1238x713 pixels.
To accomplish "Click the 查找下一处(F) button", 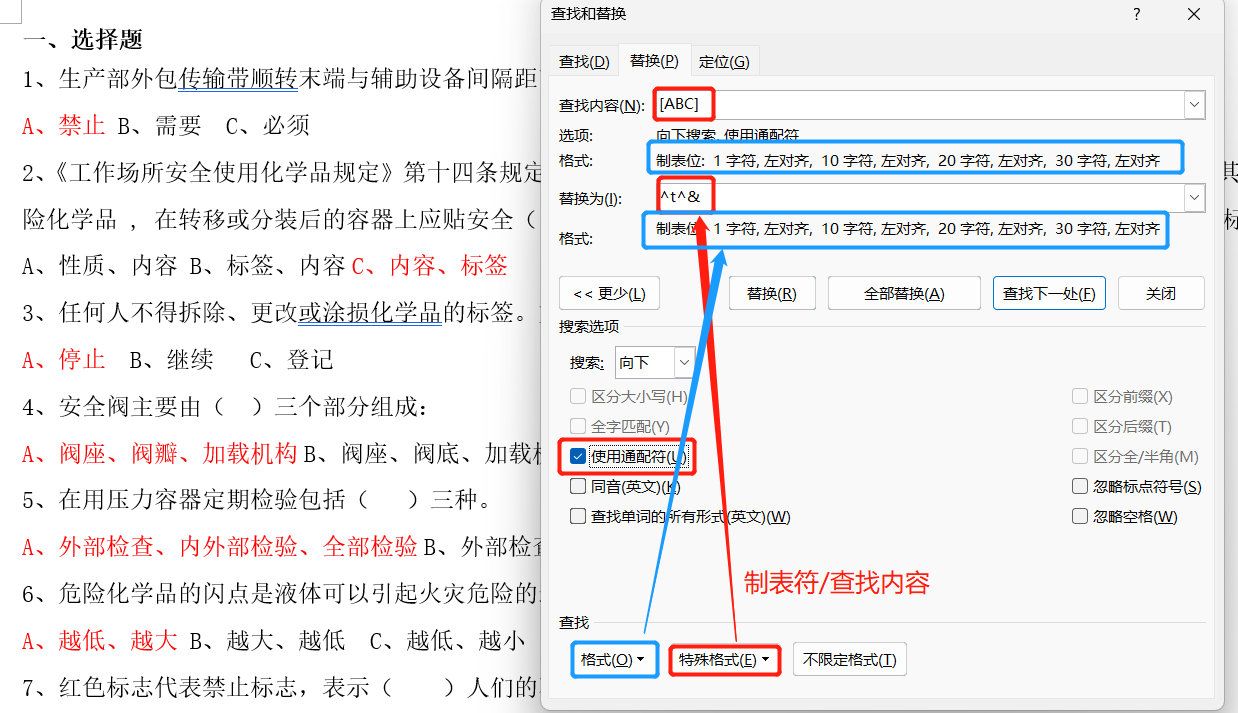I will click(1049, 294).
